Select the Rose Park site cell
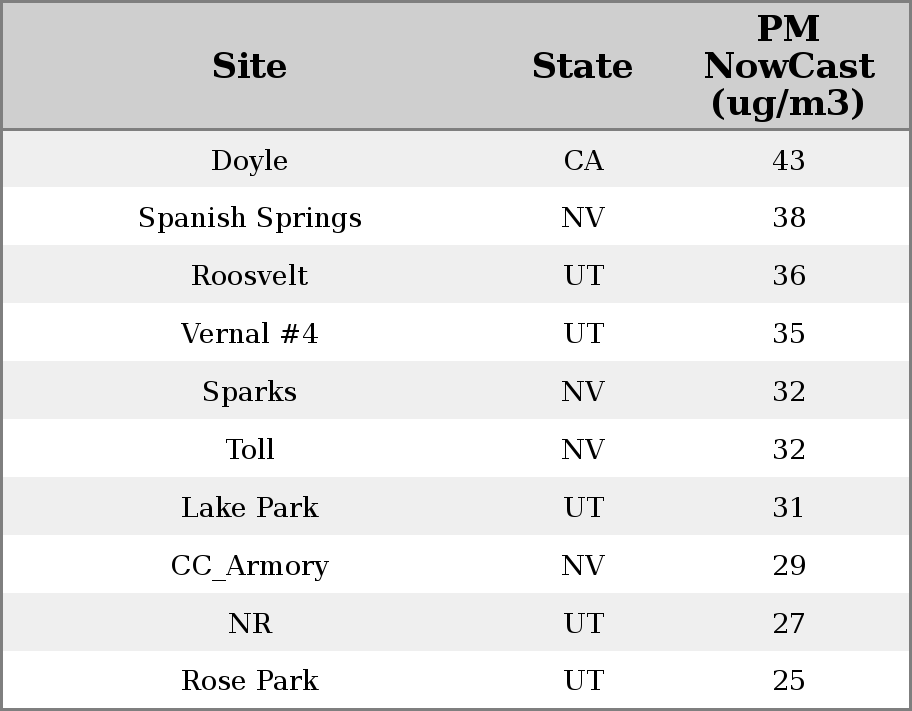The image size is (912, 711). point(250,681)
